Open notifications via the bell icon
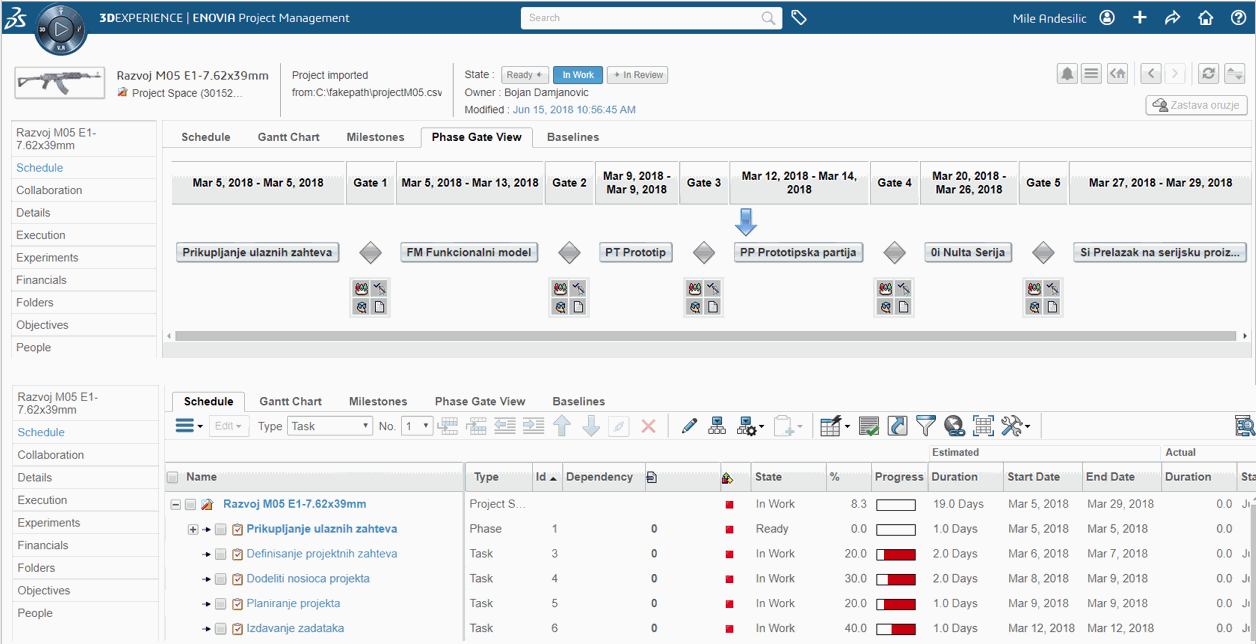Image resolution: width=1256 pixels, height=644 pixels. pyautogui.click(x=1069, y=73)
